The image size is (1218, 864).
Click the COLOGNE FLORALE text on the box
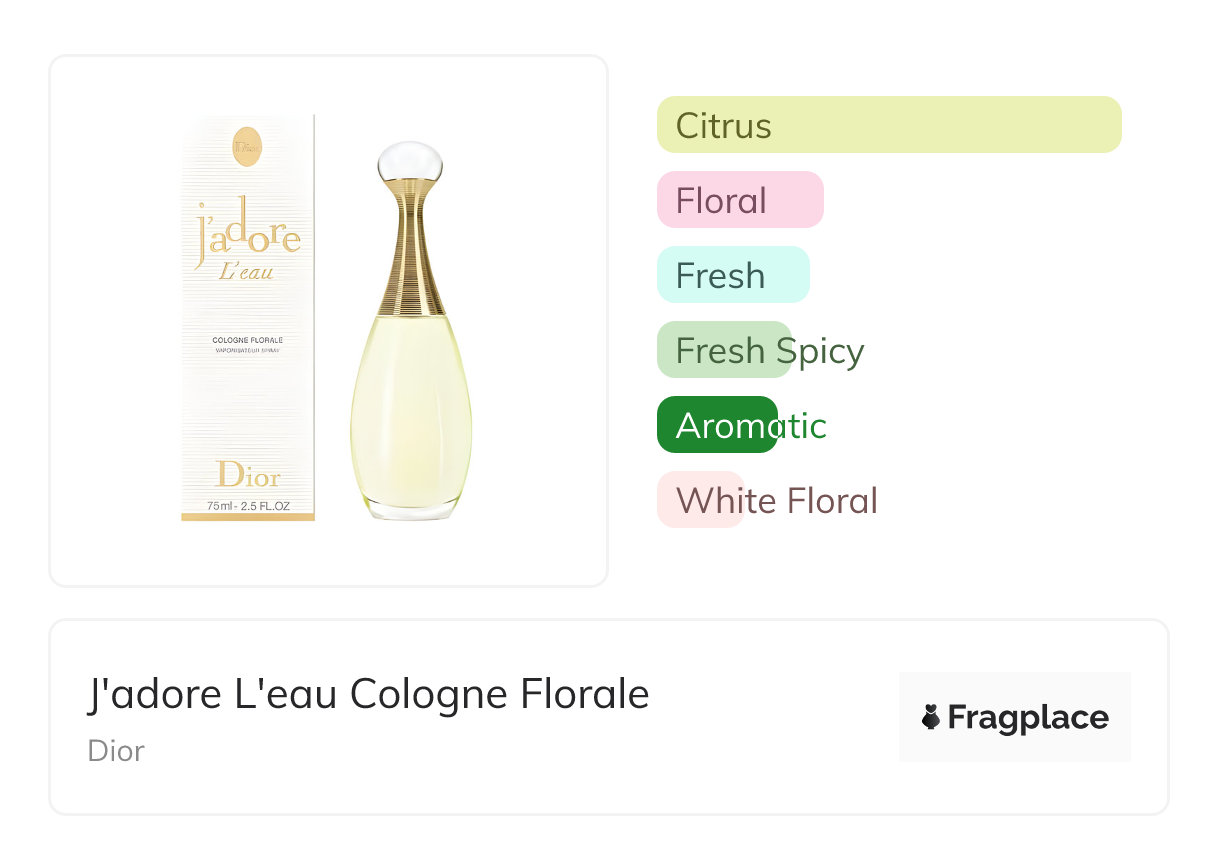click(247, 341)
